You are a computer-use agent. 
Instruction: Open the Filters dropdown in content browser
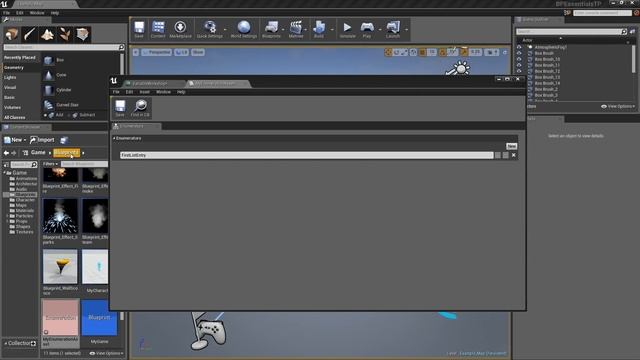click(50, 164)
